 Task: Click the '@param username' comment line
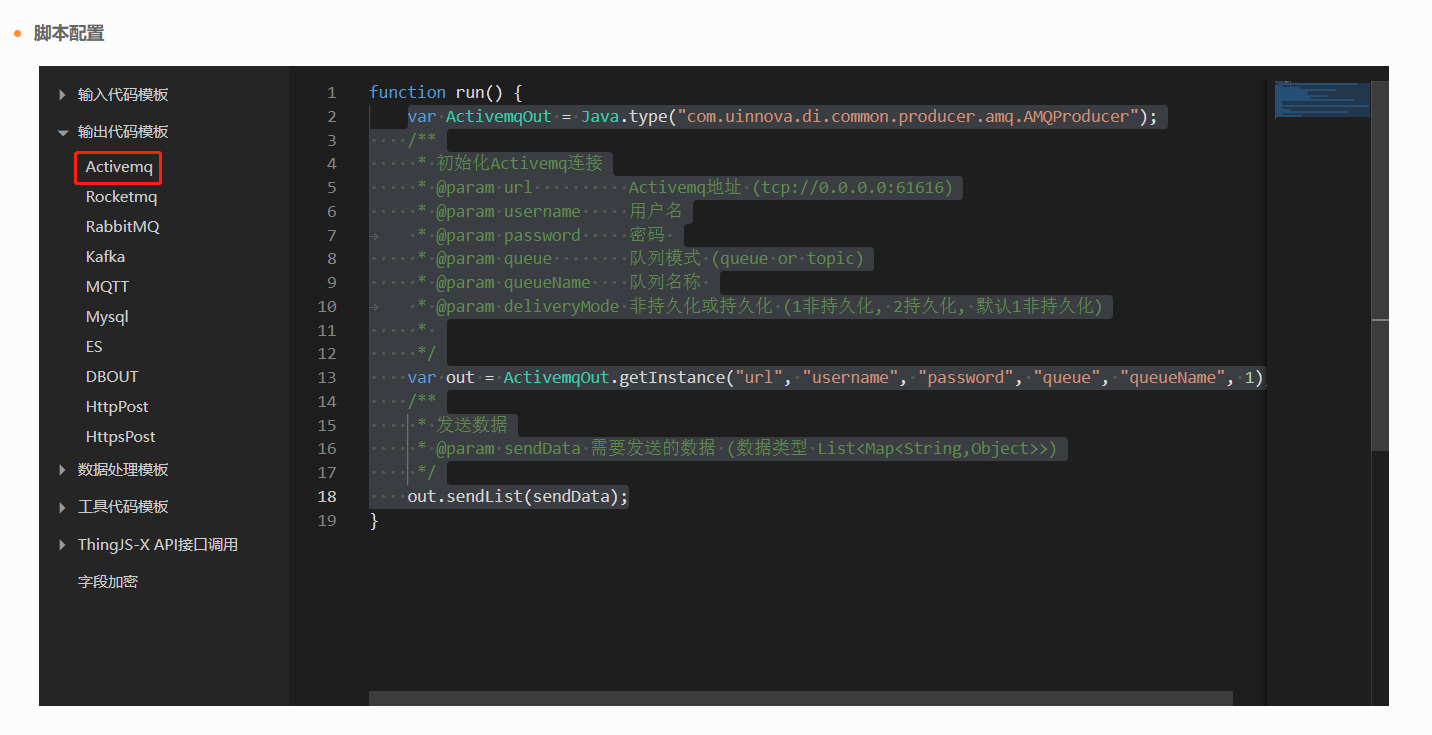coord(550,211)
